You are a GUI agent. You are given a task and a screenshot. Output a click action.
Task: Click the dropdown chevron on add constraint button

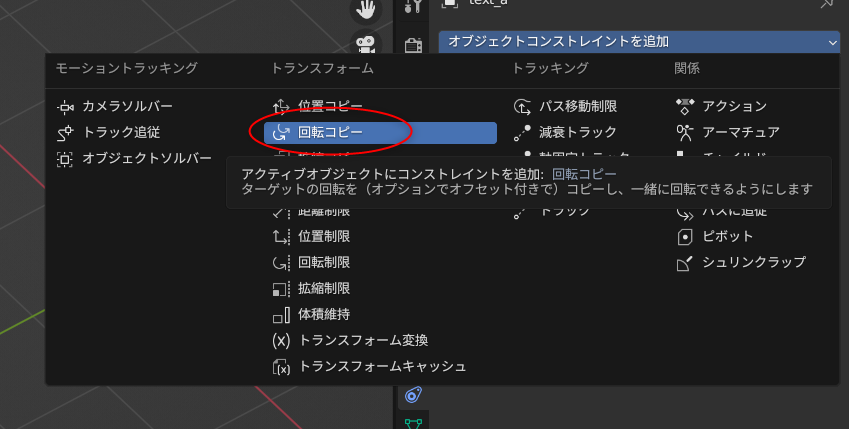point(832,42)
